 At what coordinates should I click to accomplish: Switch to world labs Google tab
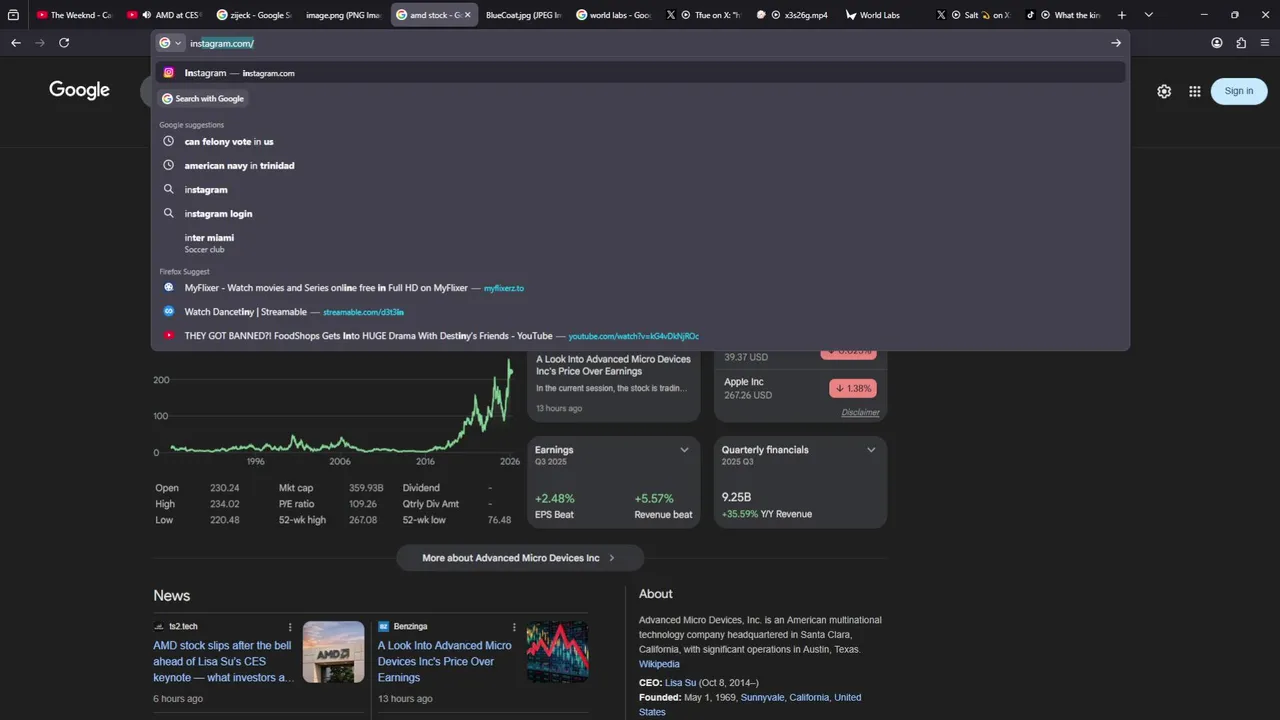pos(613,15)
